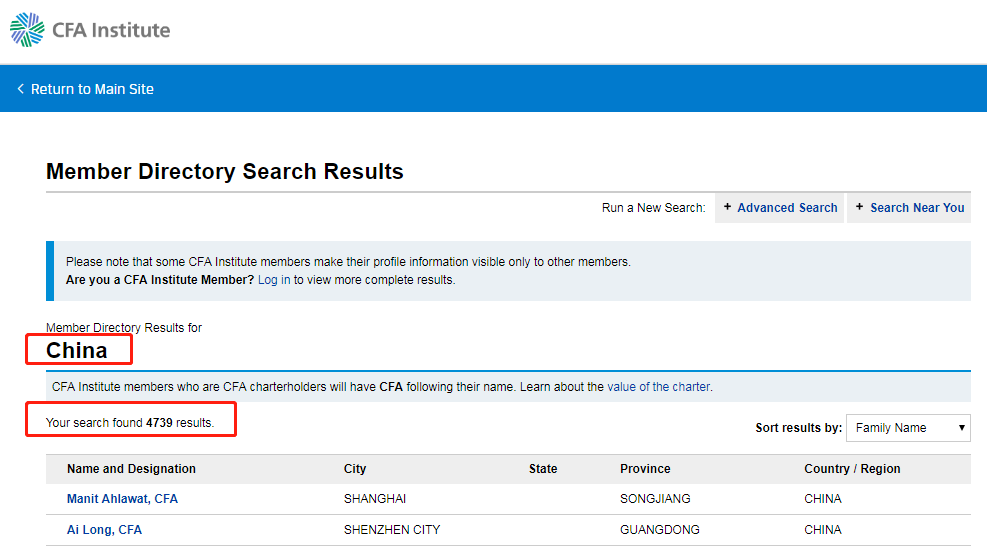Click the Country / Region column header
This screenshot has height=551, width=987.
[852, 469]
